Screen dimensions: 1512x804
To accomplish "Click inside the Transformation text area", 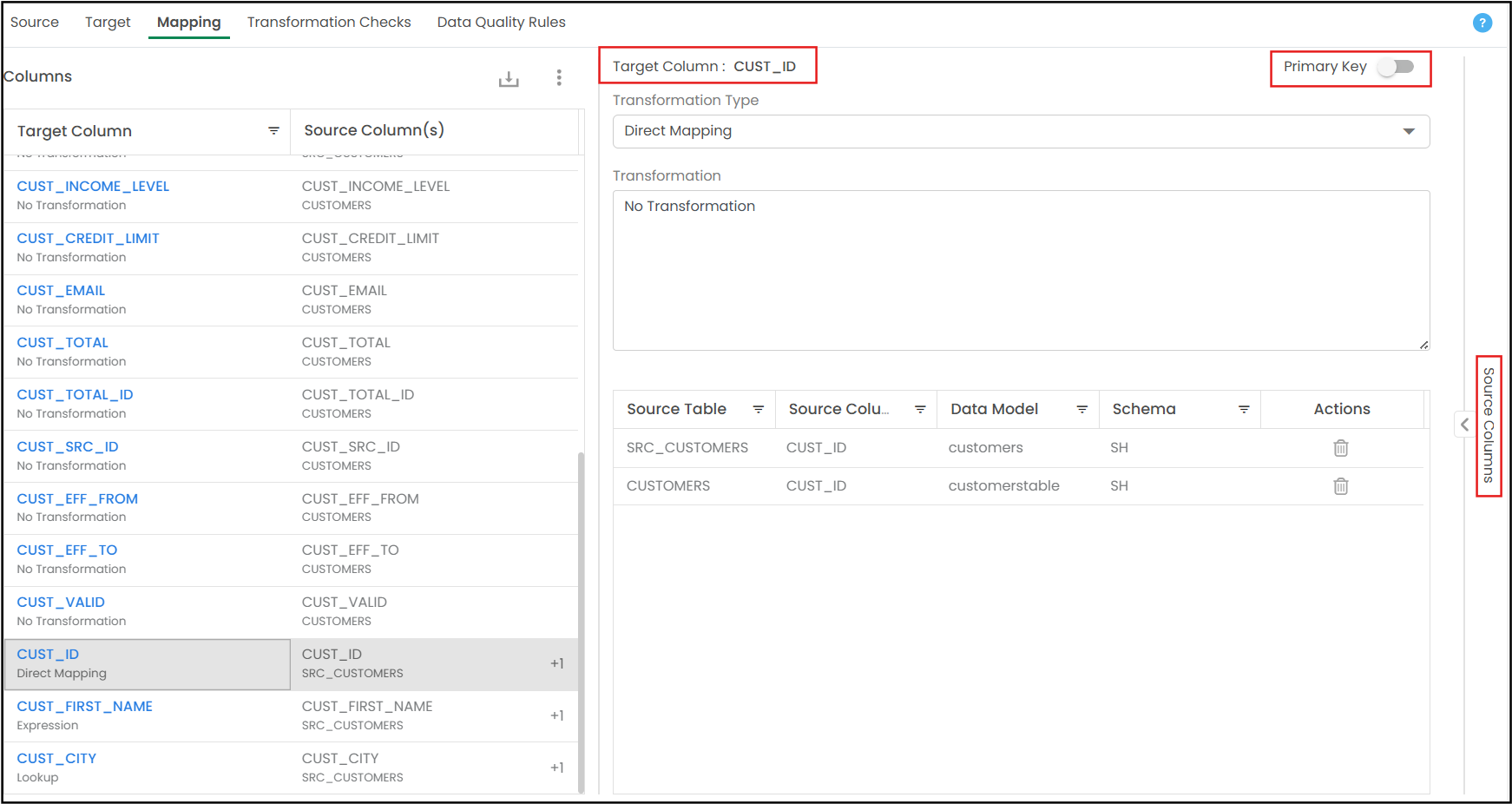I will tap(1021, 271).
